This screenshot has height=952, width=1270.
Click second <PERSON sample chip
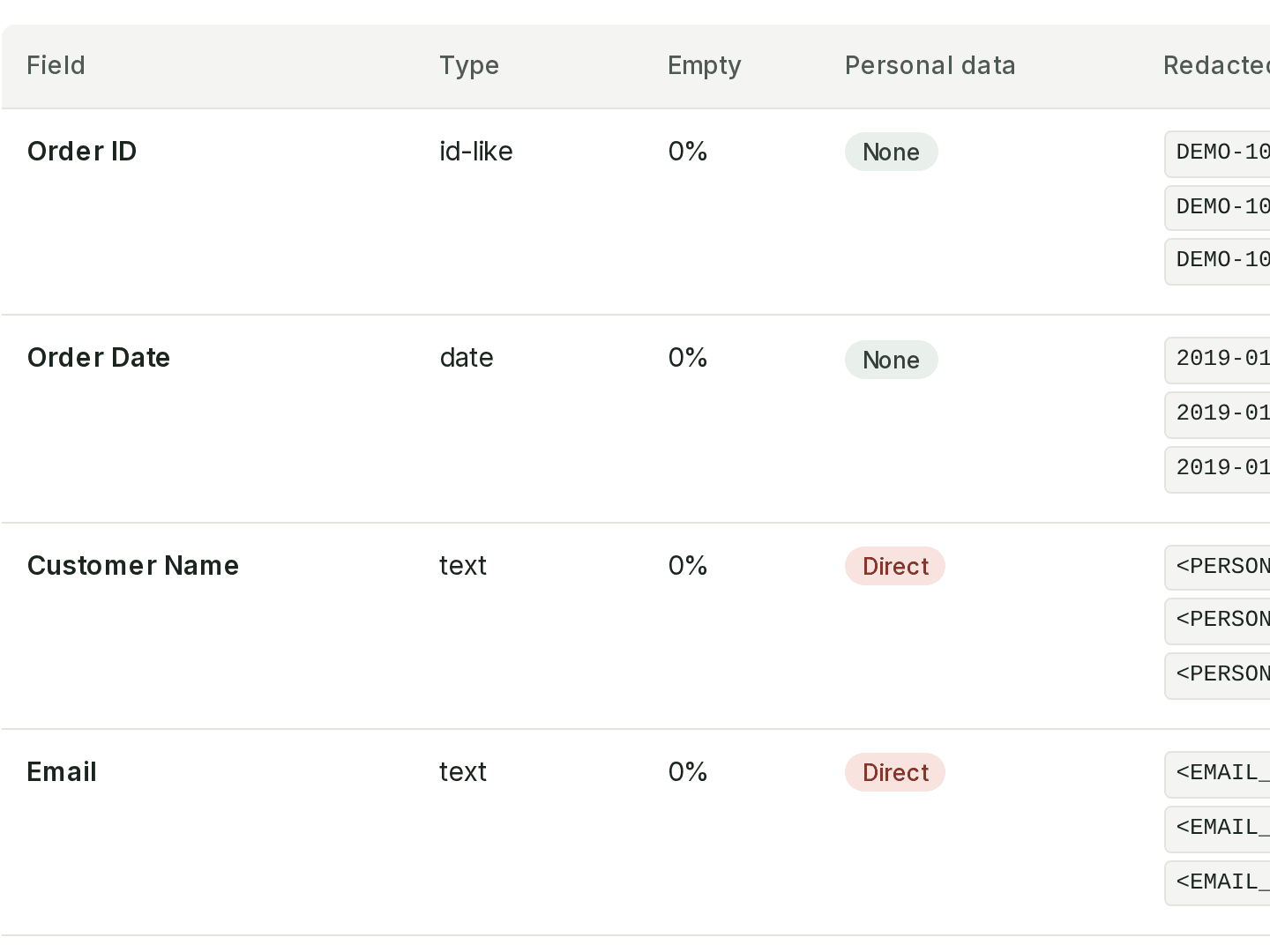pos(1218,621)
